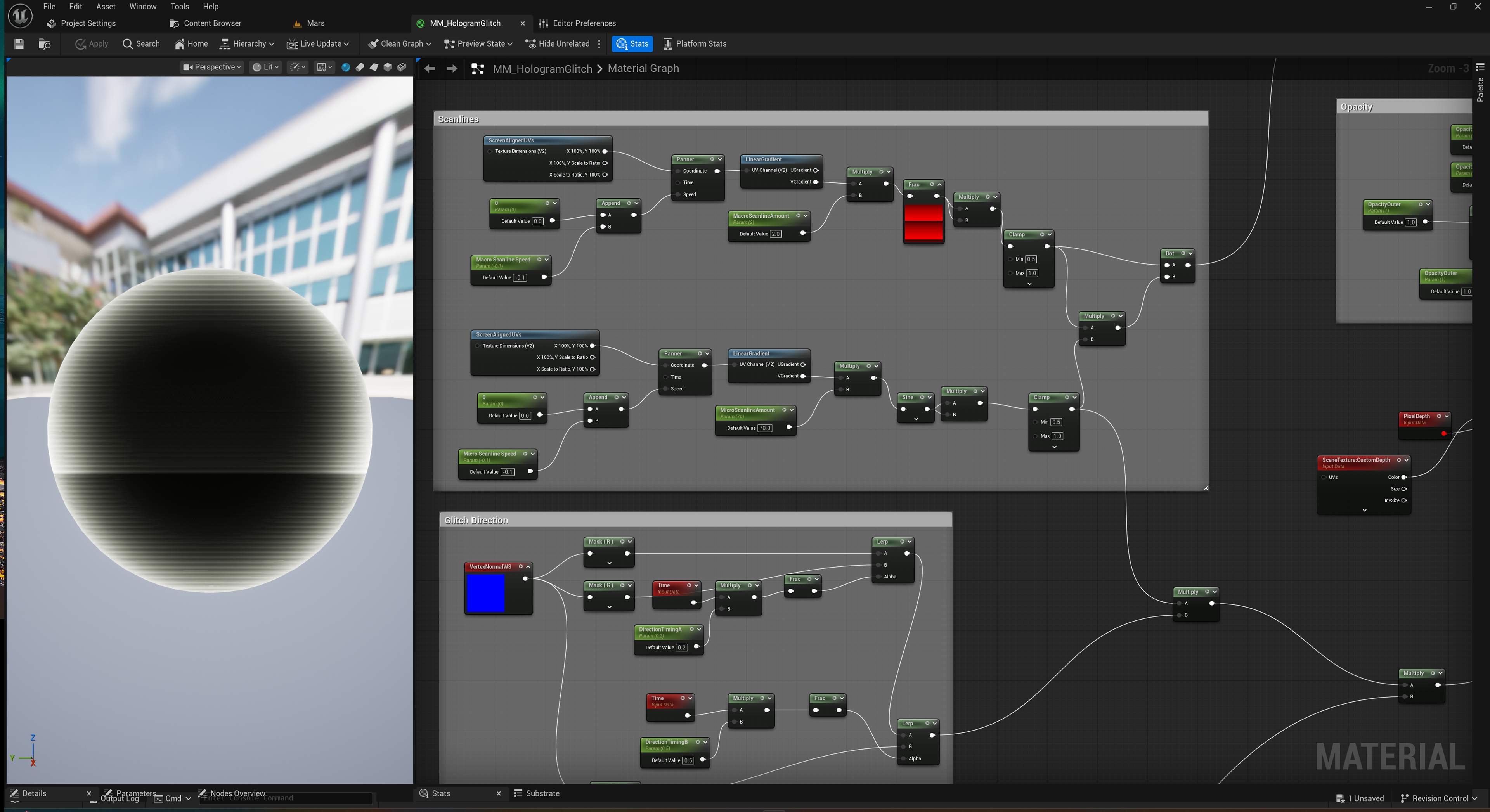Expand the Hierarchy dropdown
This screenshot has height=812, width=1490.
point(247,44)
